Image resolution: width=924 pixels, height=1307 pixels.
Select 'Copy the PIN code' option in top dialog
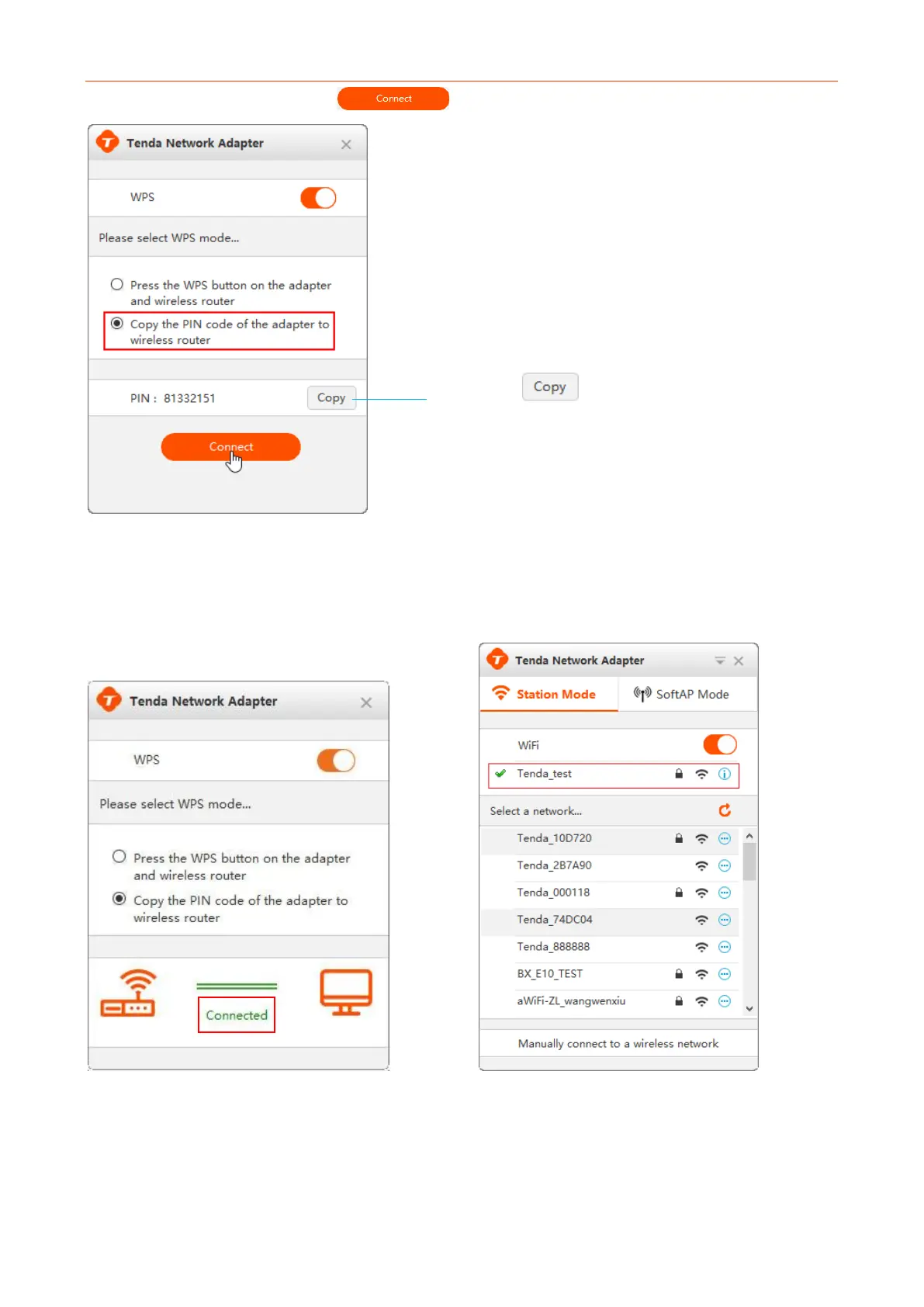pos(117,324)
